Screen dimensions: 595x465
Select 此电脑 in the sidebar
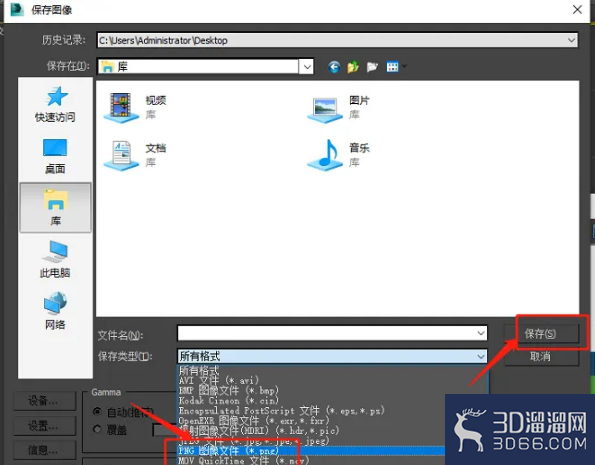click(55, 259)
